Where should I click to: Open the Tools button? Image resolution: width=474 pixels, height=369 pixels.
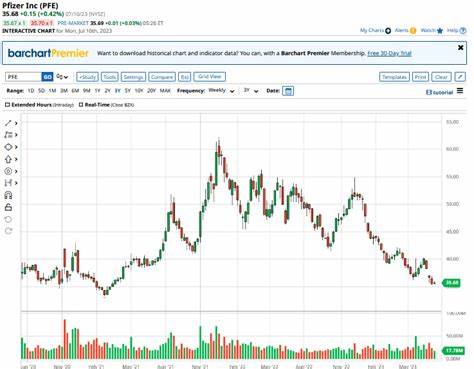(x=109, y=77)
